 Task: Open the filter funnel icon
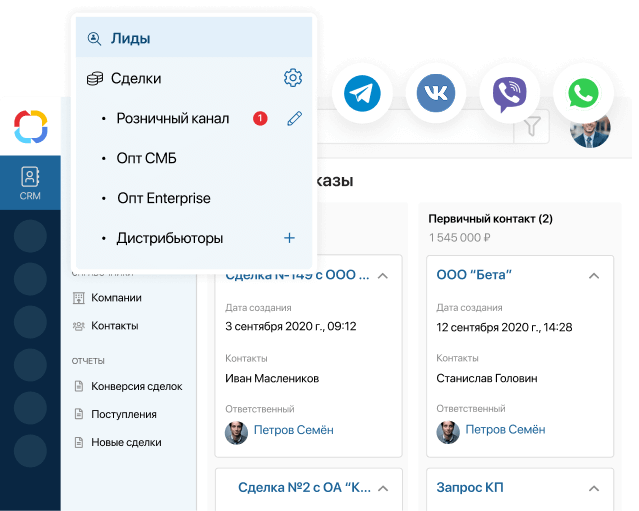[x=534, y=126]
